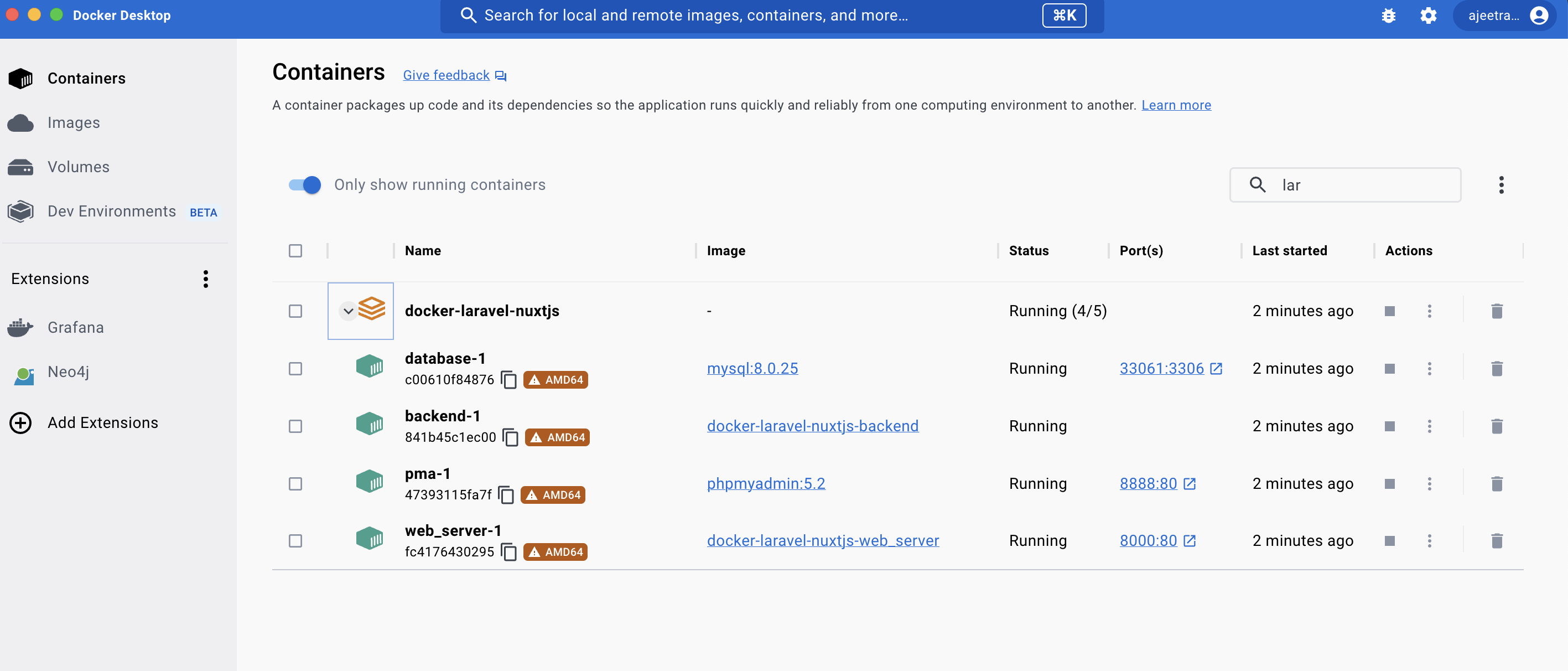Open more actions for backend-1
Viewport: 1568px width, 671px height.
(1429, 426)
